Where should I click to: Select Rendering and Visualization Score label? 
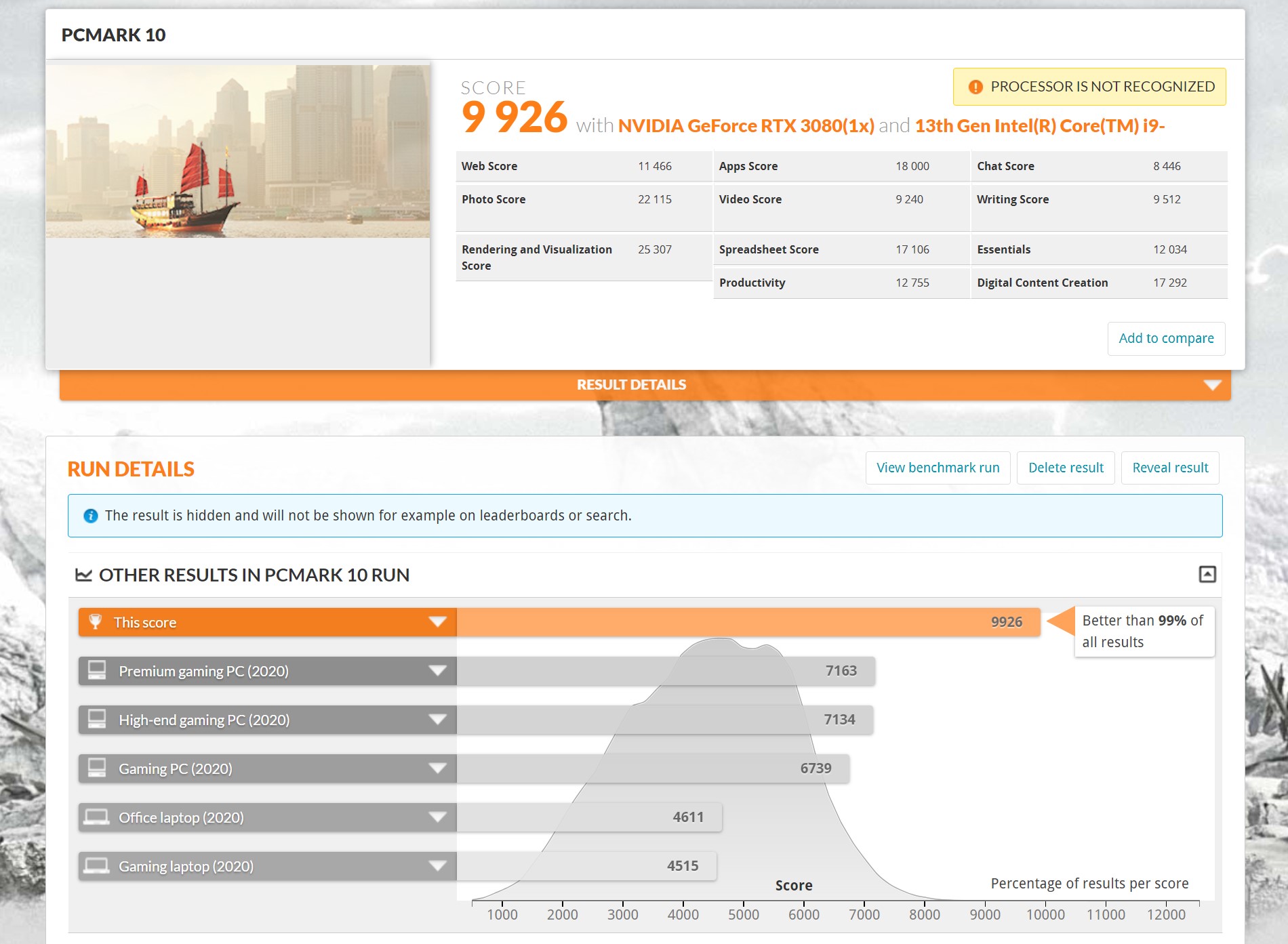[537, 258]
